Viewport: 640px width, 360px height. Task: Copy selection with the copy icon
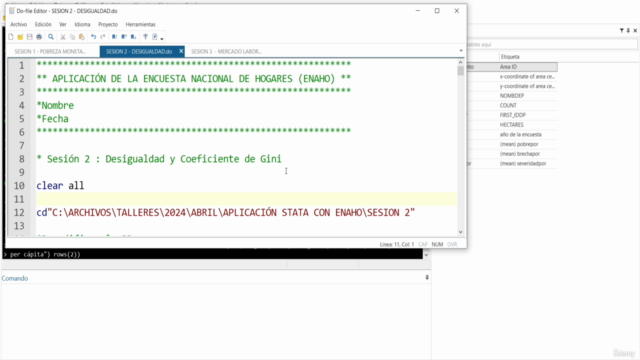(x=72, y=37)
